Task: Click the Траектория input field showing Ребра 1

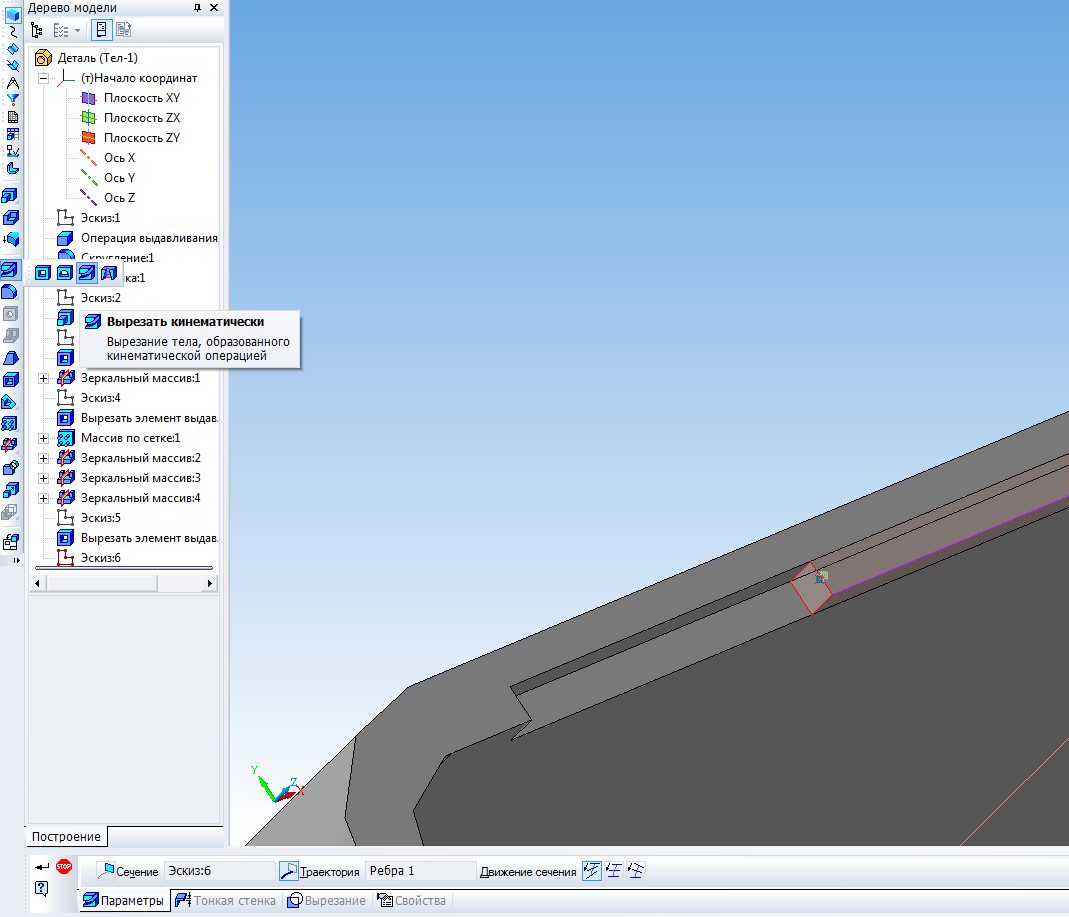Action: click(419, 871)
